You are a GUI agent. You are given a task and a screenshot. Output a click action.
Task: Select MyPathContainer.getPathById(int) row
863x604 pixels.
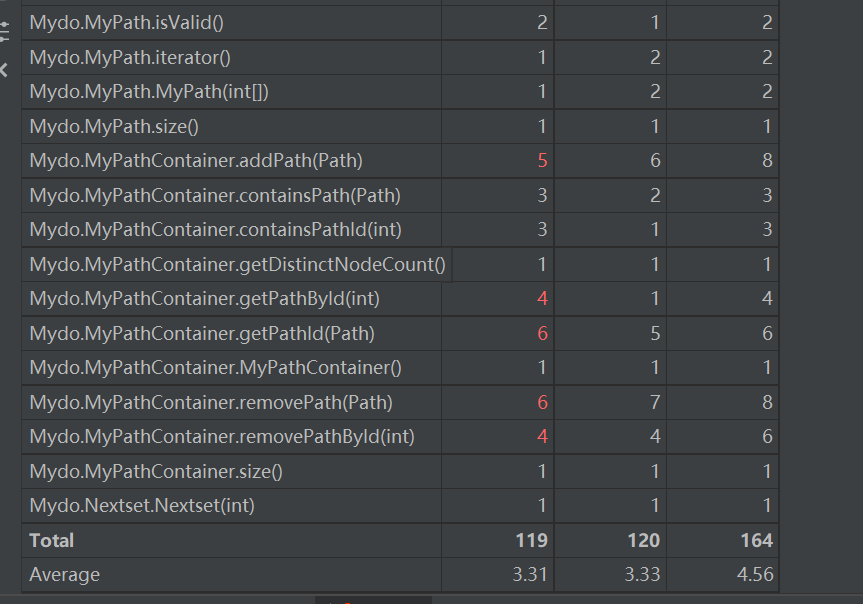[400, 298]
